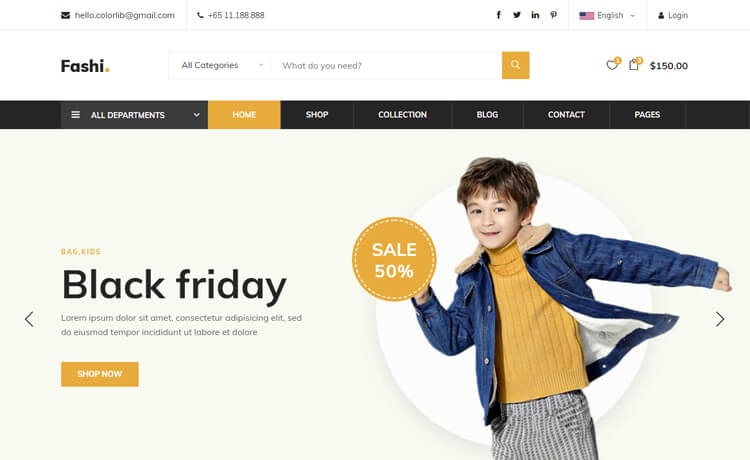Open the LinkedIn social icon
750x460 pixels.
tap(535, 15)
